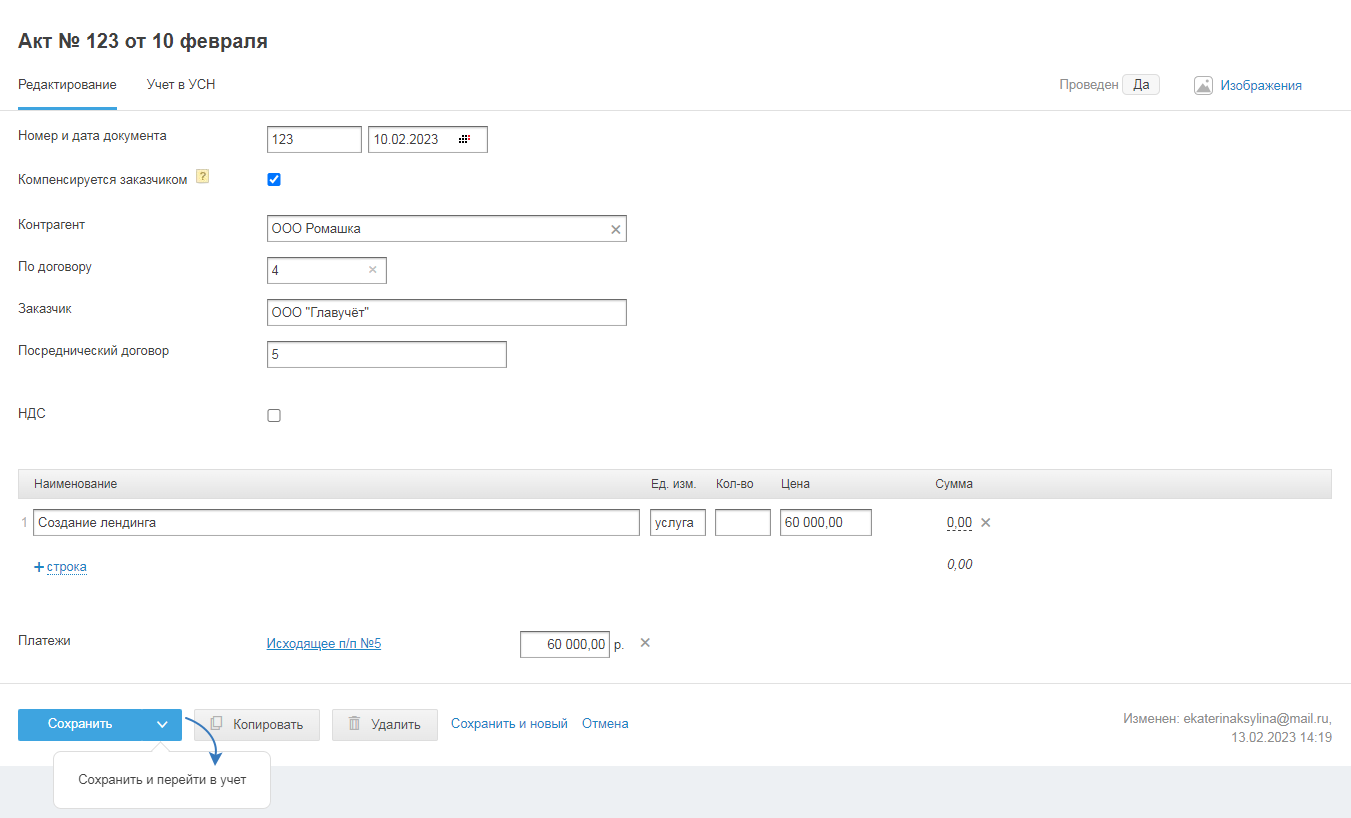
Task: Open the calendar picker in date field
Action: 464,139
